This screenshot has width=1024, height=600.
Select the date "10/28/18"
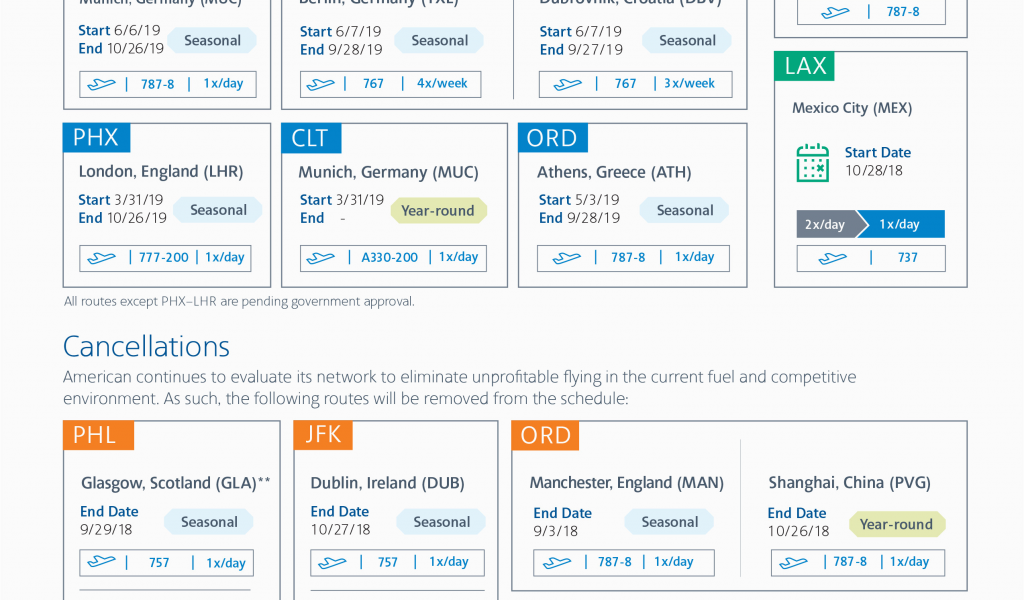click(x=874, y=171)
